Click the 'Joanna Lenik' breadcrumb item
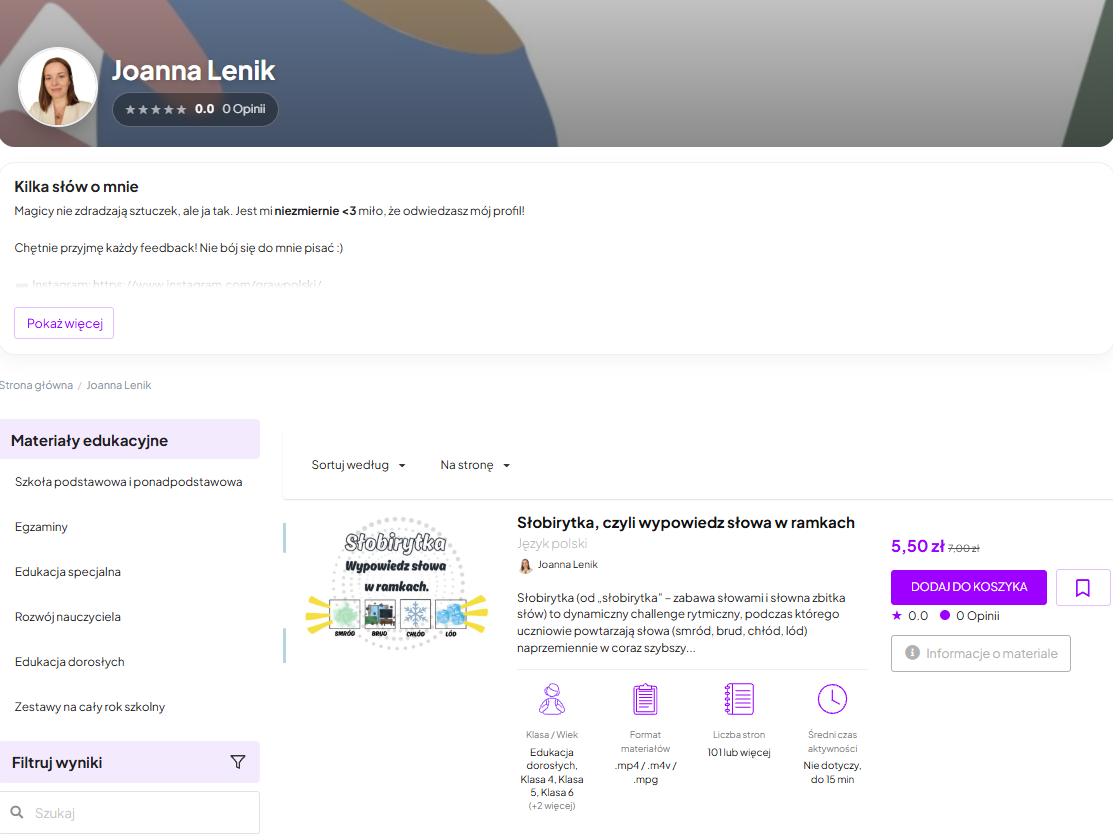The width and height of the screenshot is (1113, 835). [119, 385]
